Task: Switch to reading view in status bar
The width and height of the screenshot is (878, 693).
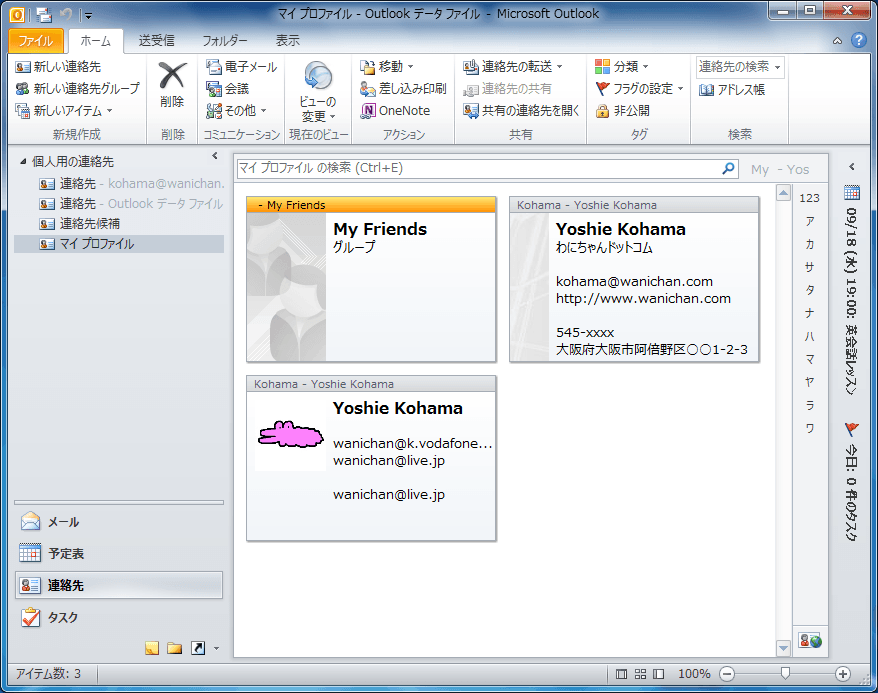Action: (658, 674)
